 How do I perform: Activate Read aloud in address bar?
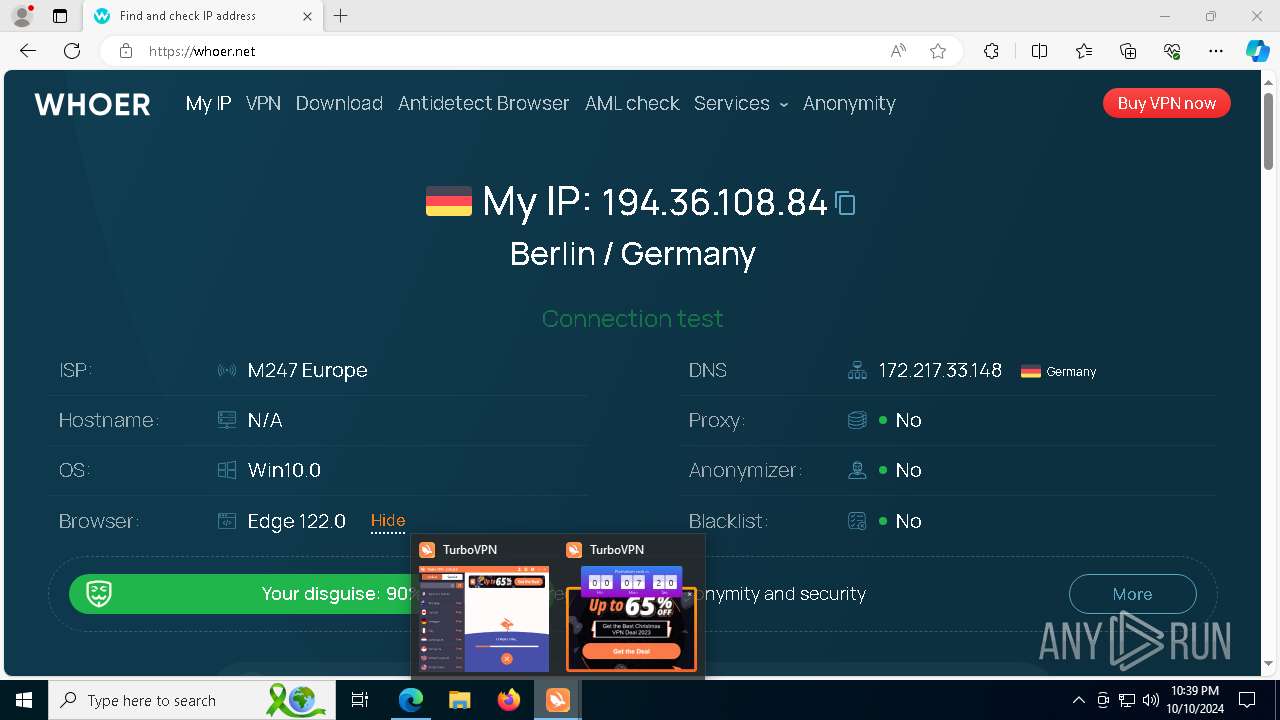pyautogui.click(x=898, y=51)
